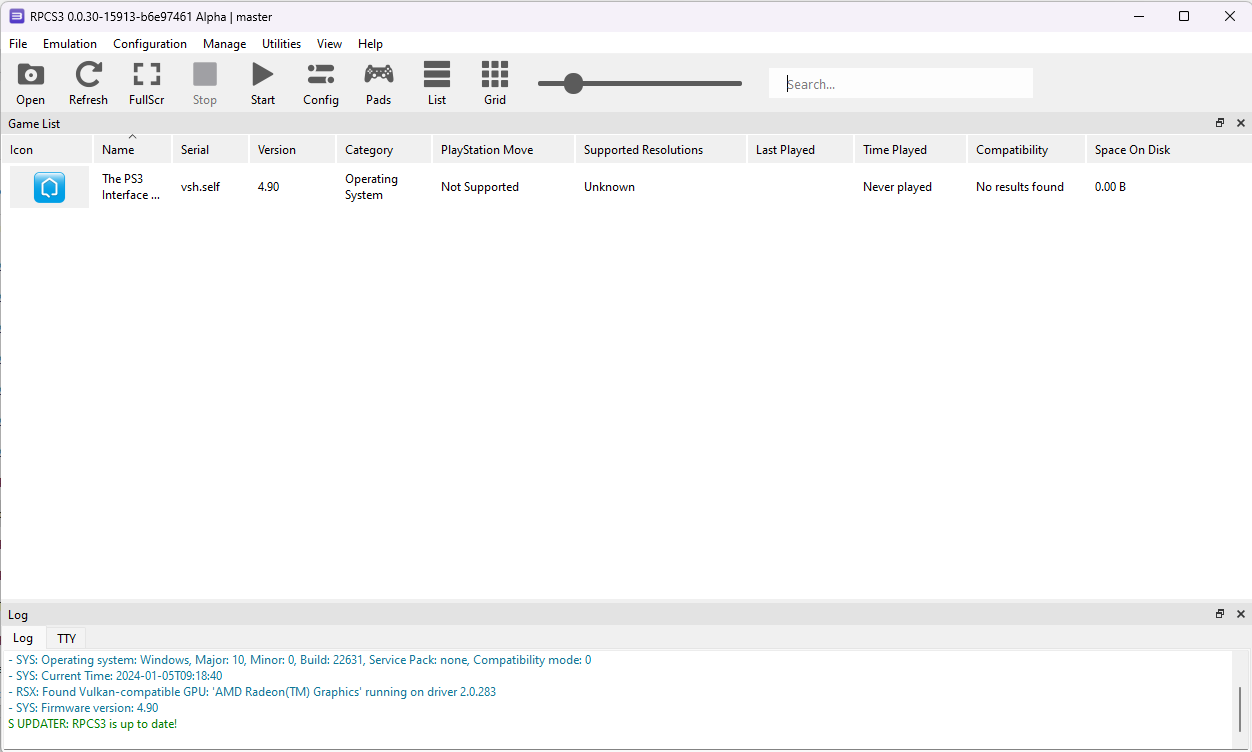Maximize the RPCS3 window
The width and height of the screenshot is (1252, 752).
(1184, 16)
